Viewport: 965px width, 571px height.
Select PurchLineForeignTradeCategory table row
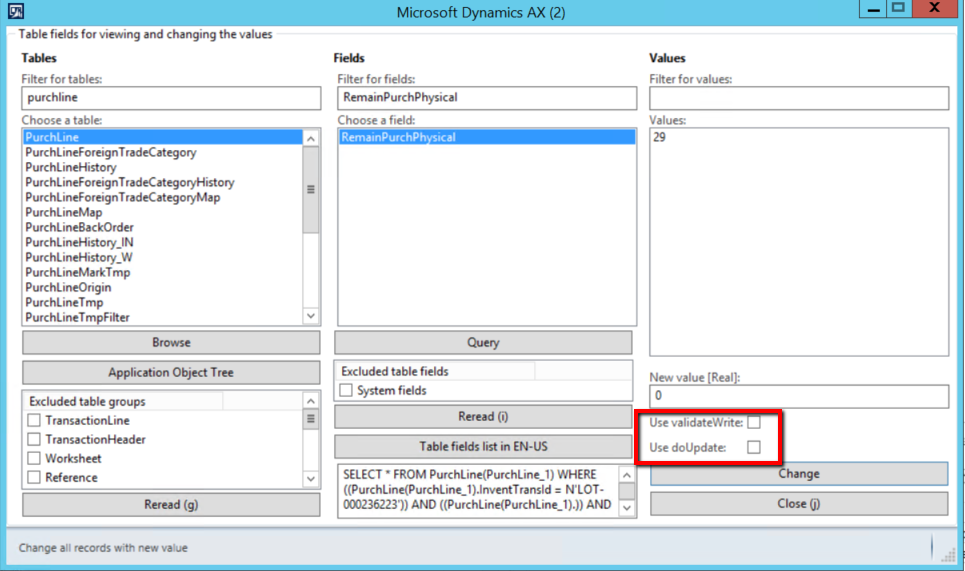(x=163, y=152)
